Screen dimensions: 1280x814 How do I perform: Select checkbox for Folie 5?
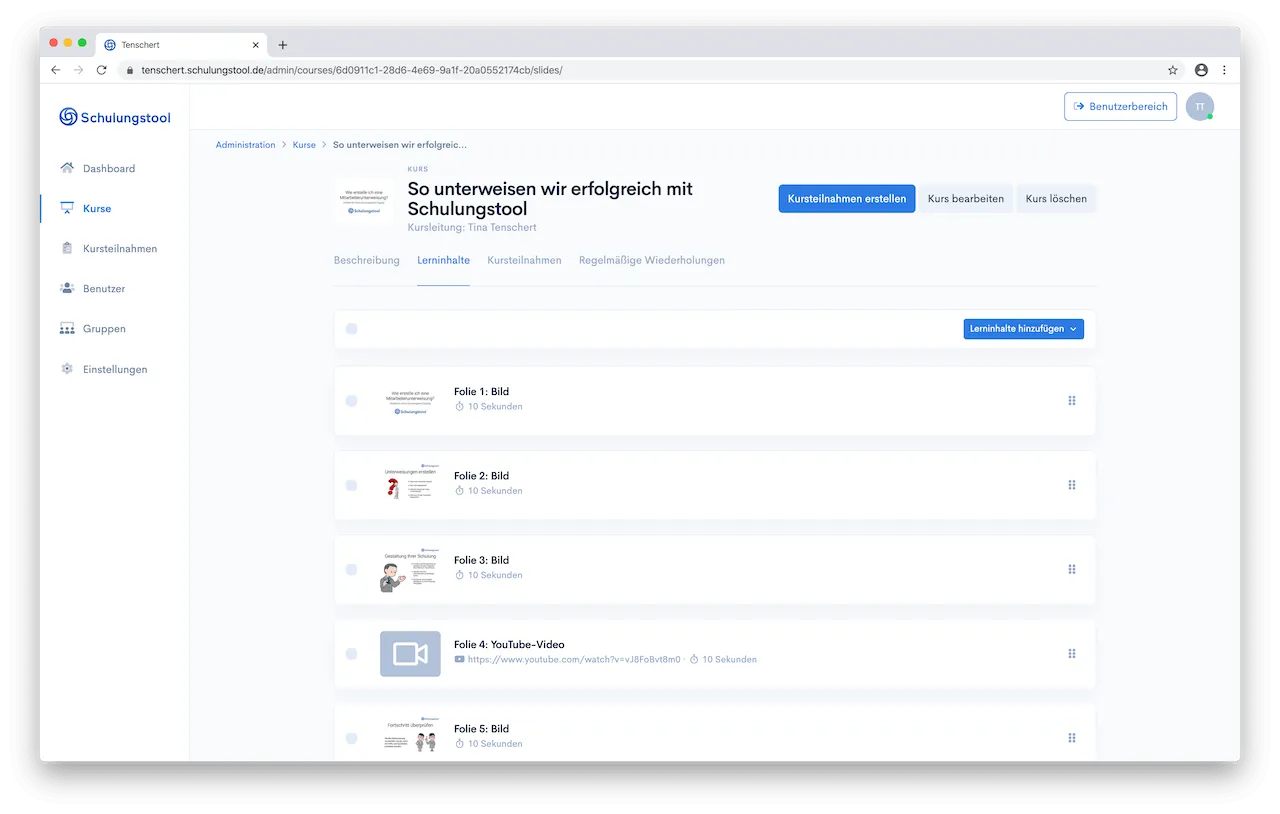pyautogui.click(x=351, y=738)
